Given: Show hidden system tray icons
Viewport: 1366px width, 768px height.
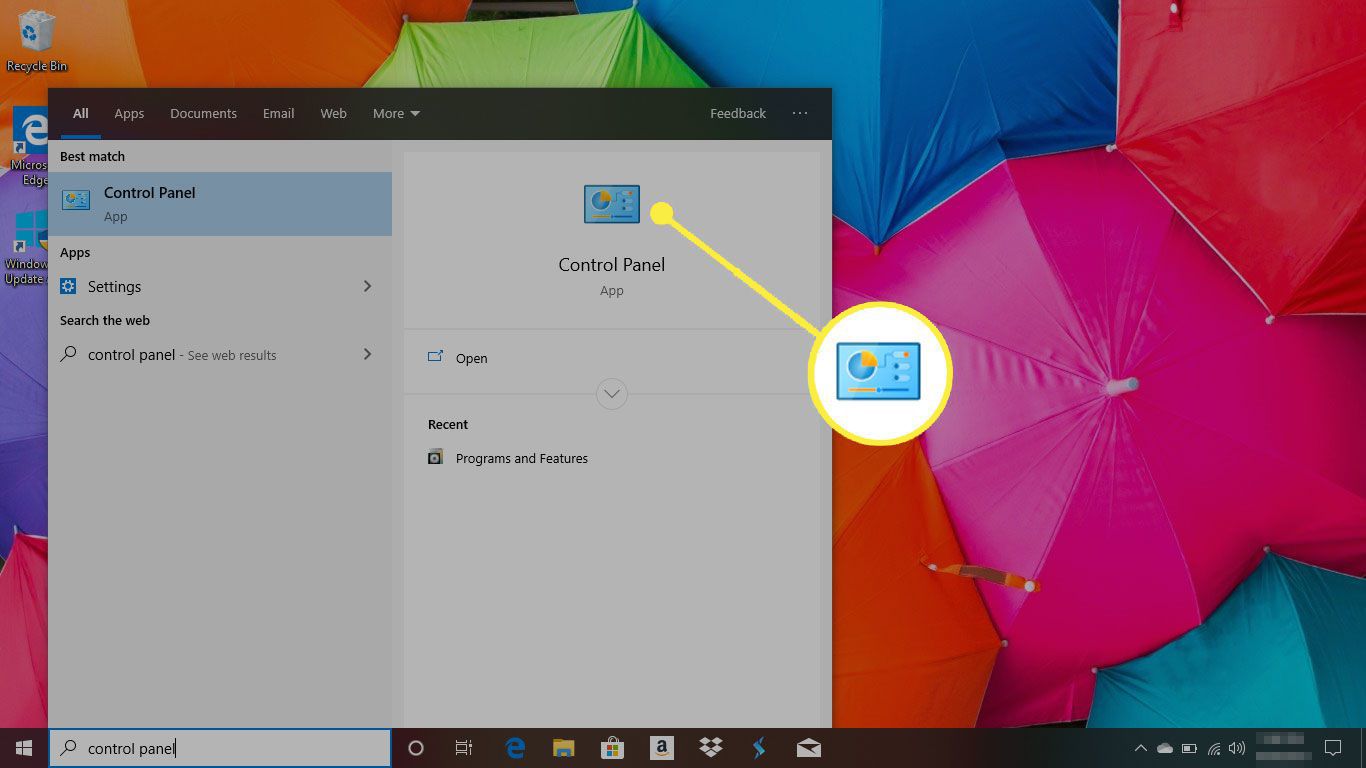Looking at the screenshot, I should (1140, 748).
